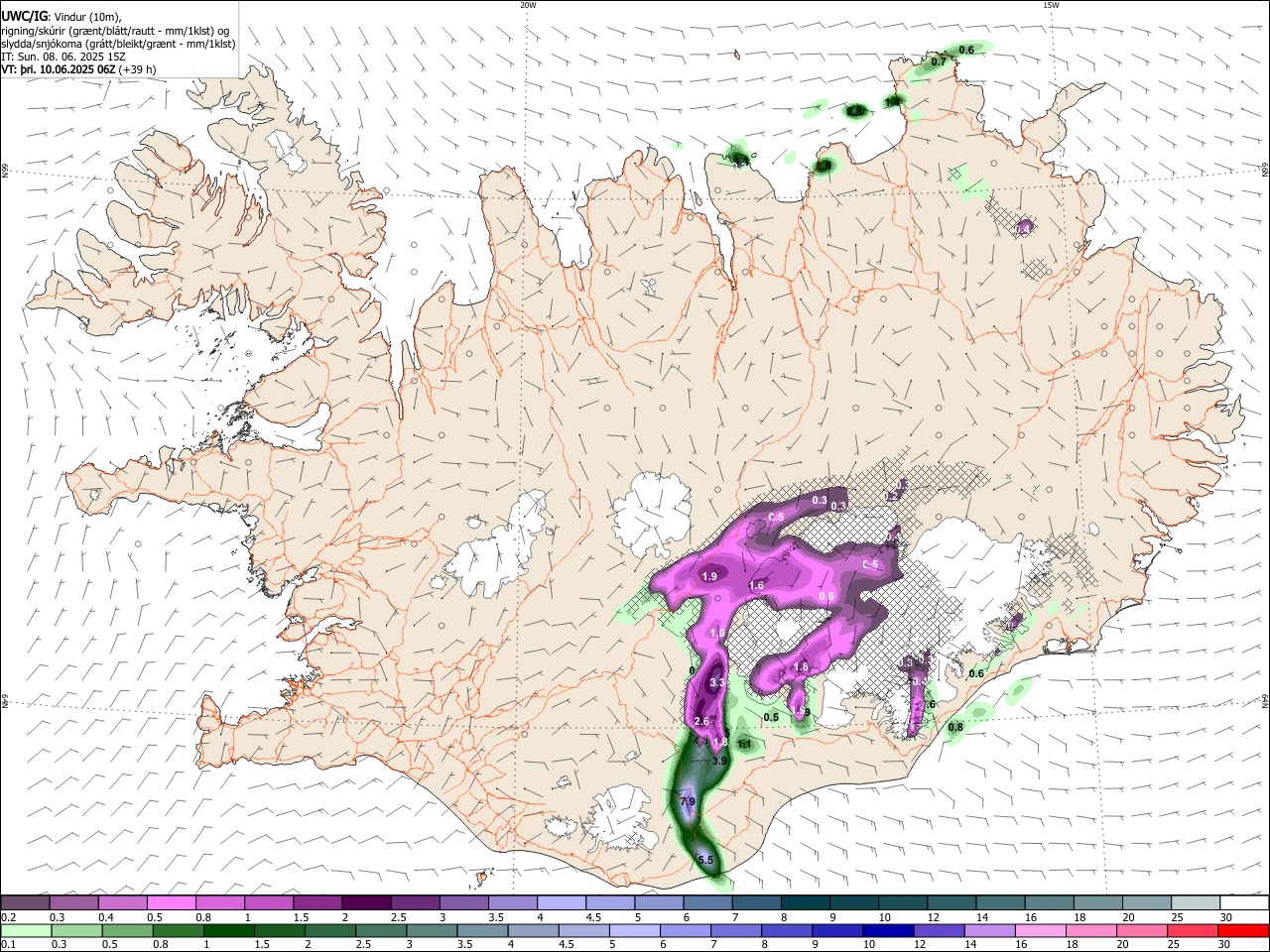Click the 'rigning/skúrir' legend description line
This screenshot has width=1270, height=952.
(x=117, y=30)
